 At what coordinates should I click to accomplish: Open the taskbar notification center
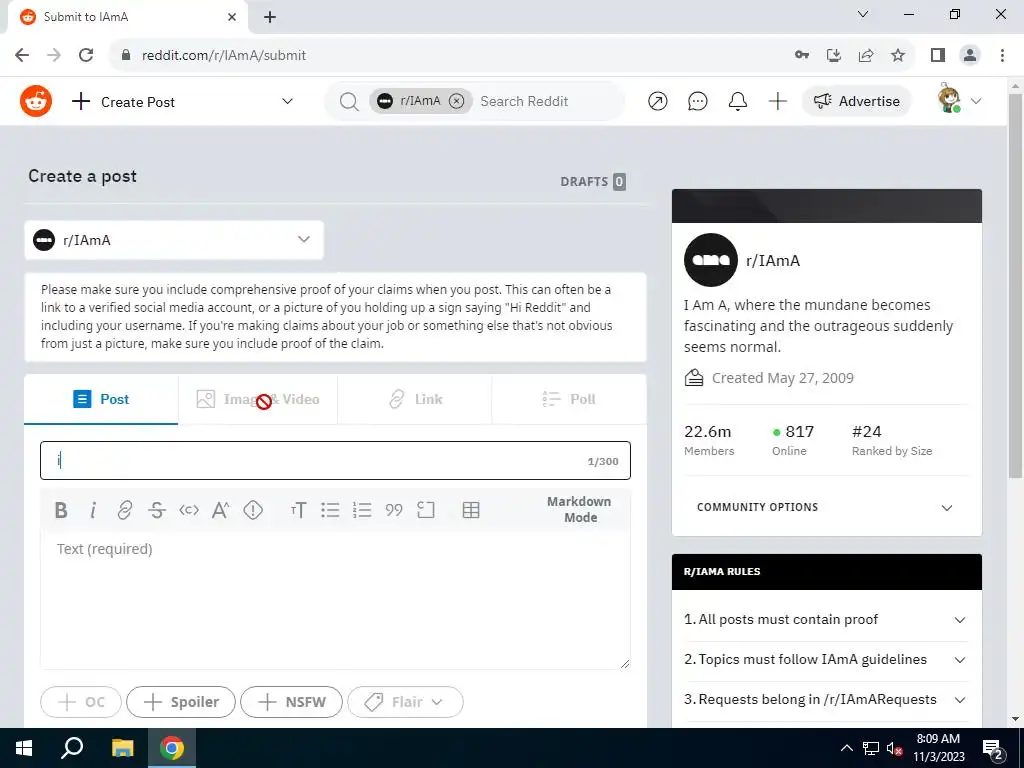coord(993,748)
